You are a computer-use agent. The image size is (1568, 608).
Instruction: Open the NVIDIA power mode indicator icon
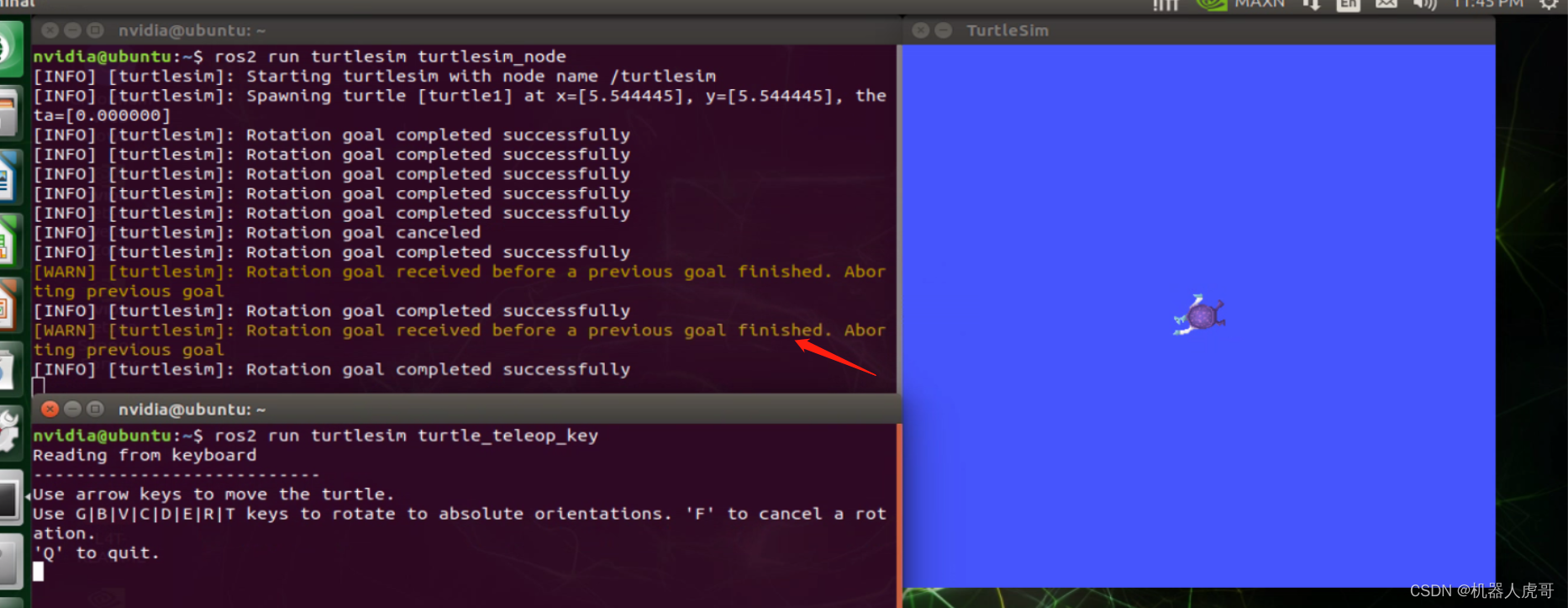[1211, 4]
